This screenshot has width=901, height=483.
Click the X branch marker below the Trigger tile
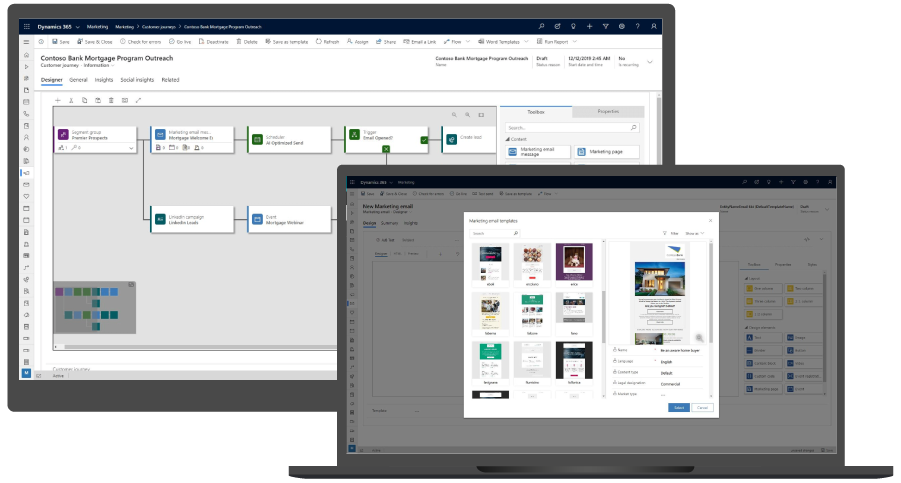pyautogui.click(x=386, y=149)
